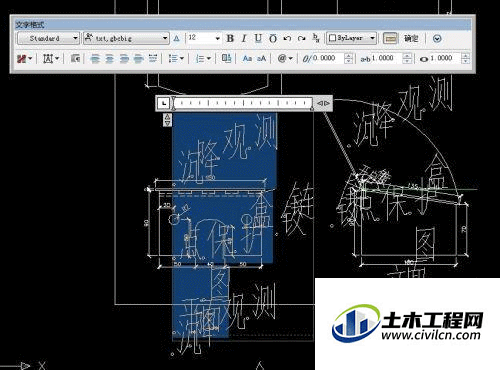Click the oblique angle 0.0000 field
Image resolution: width=500 pixels, height=370 pixels.
coord(328,58)
